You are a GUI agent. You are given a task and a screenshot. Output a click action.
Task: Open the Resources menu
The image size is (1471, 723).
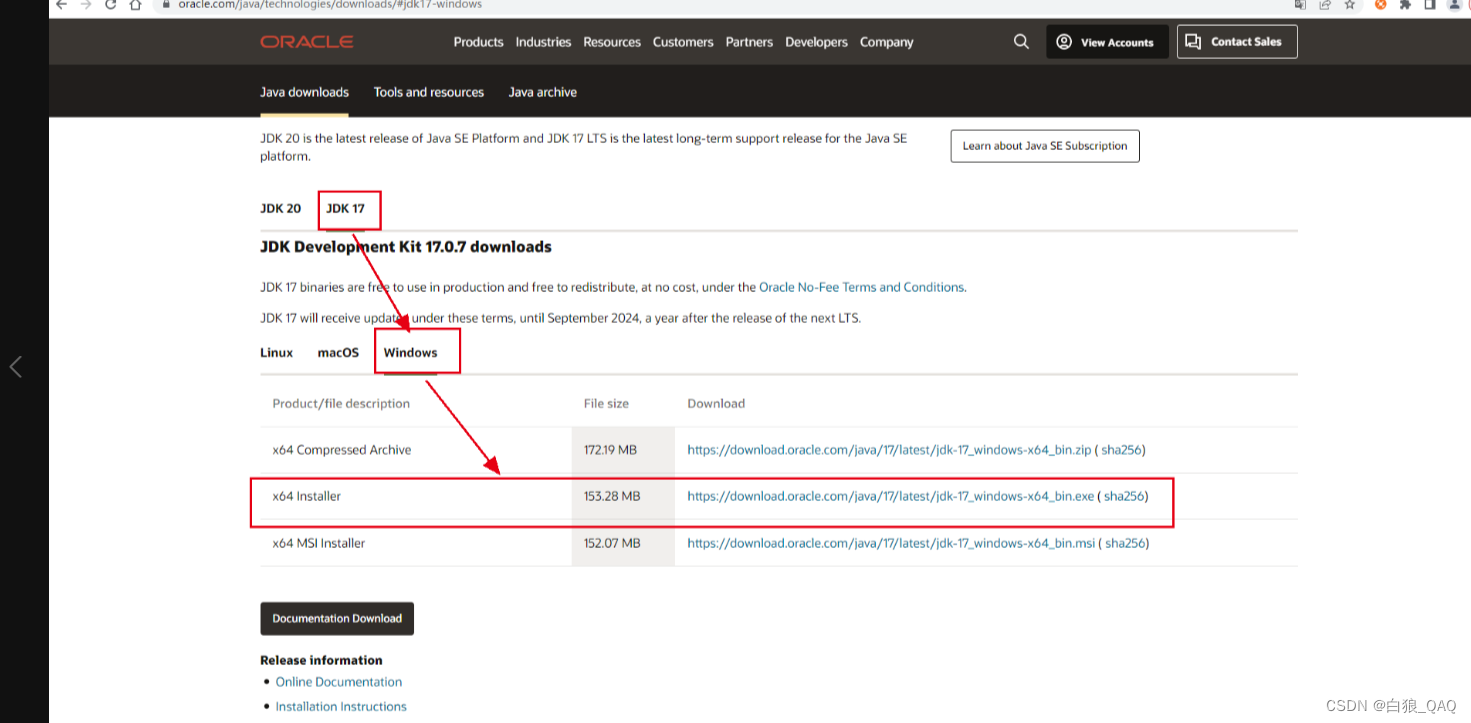[612, 42]
